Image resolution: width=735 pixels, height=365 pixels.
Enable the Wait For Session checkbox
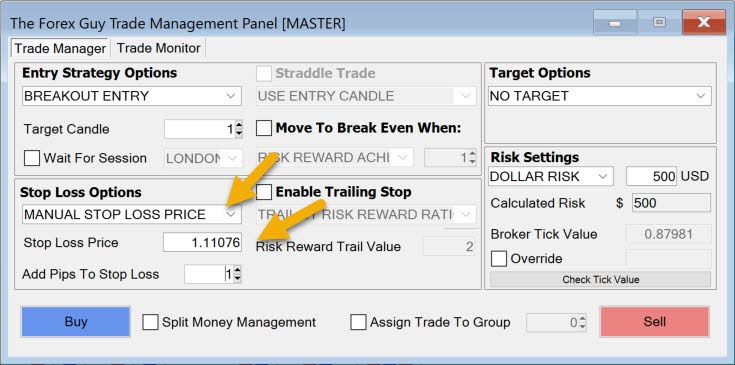tap(32, 158)
